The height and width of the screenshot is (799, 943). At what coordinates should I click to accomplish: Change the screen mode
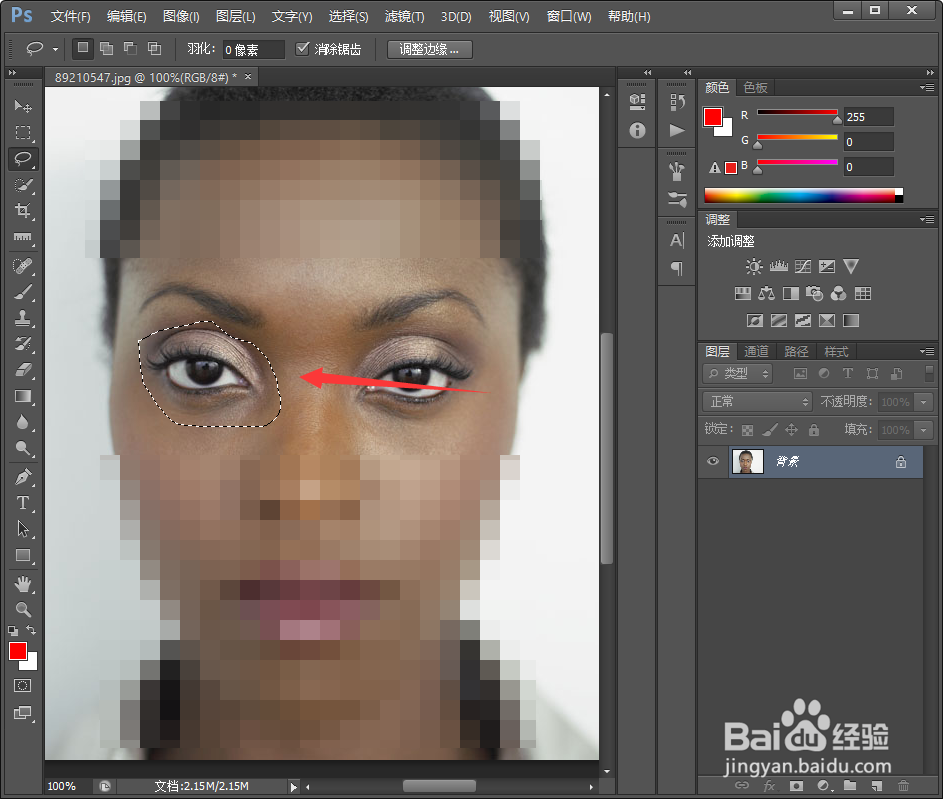23,712
